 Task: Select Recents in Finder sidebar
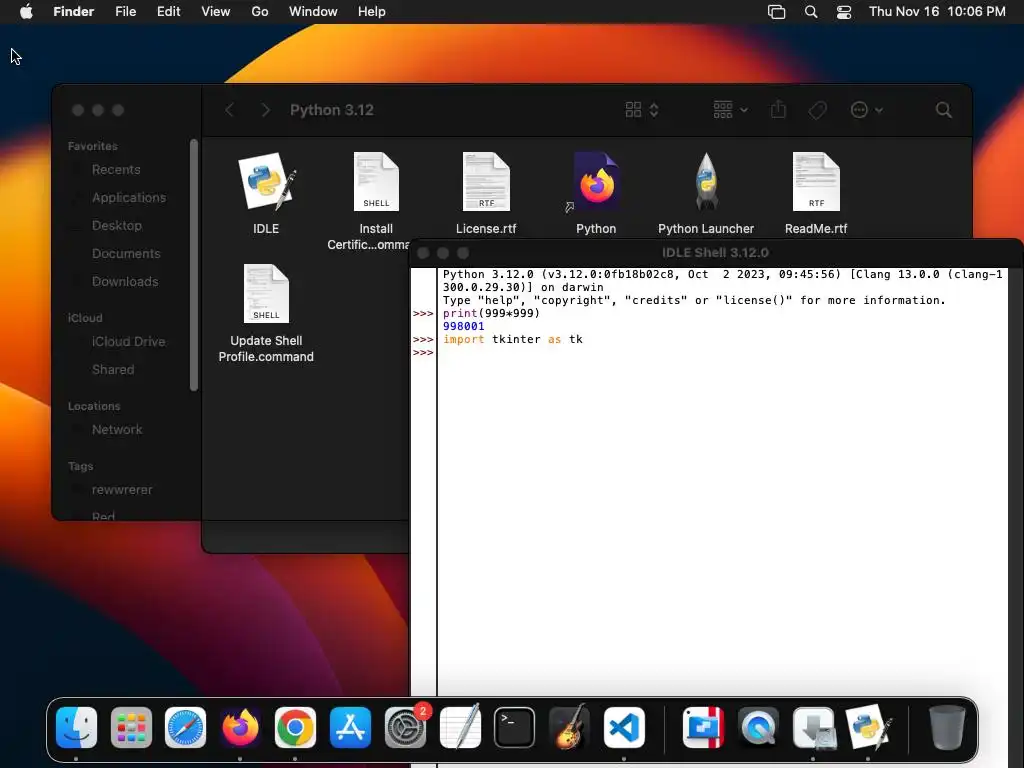pyautogui.click(x=116, y=170)
